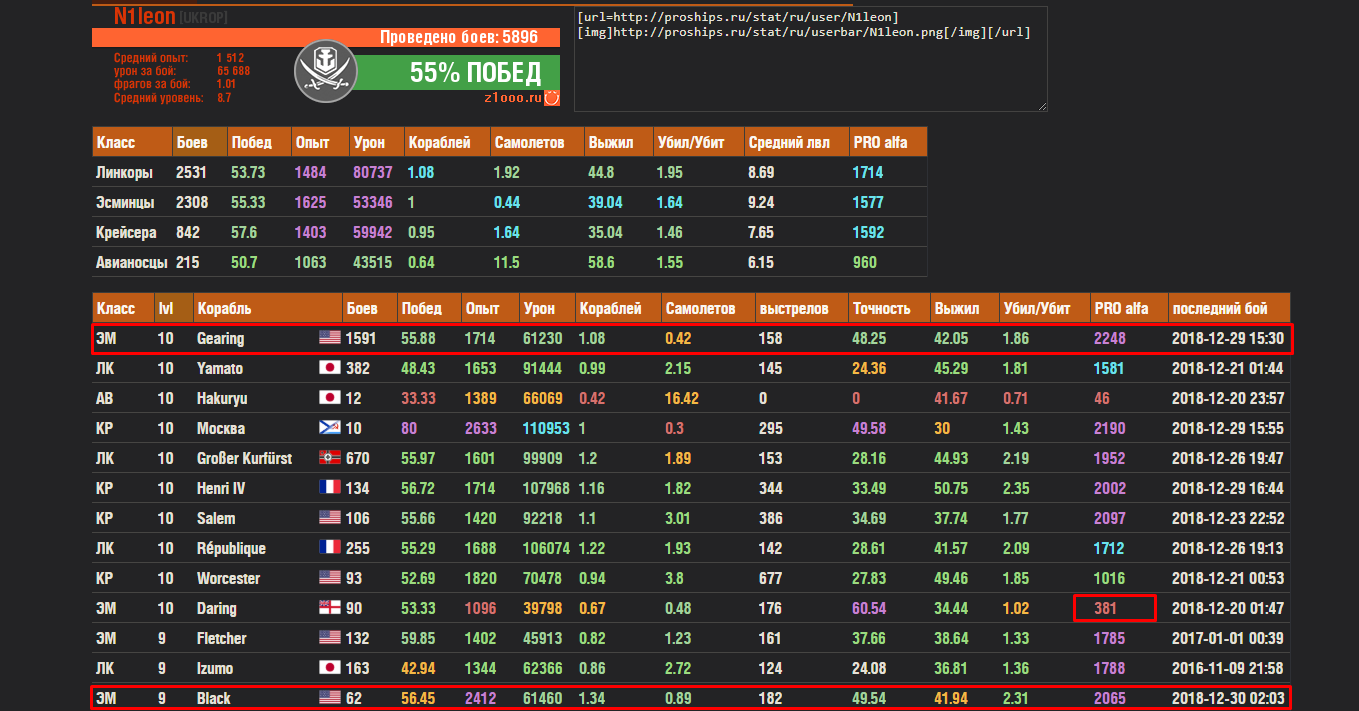Click the Fletcher ship name

[222, 638]
